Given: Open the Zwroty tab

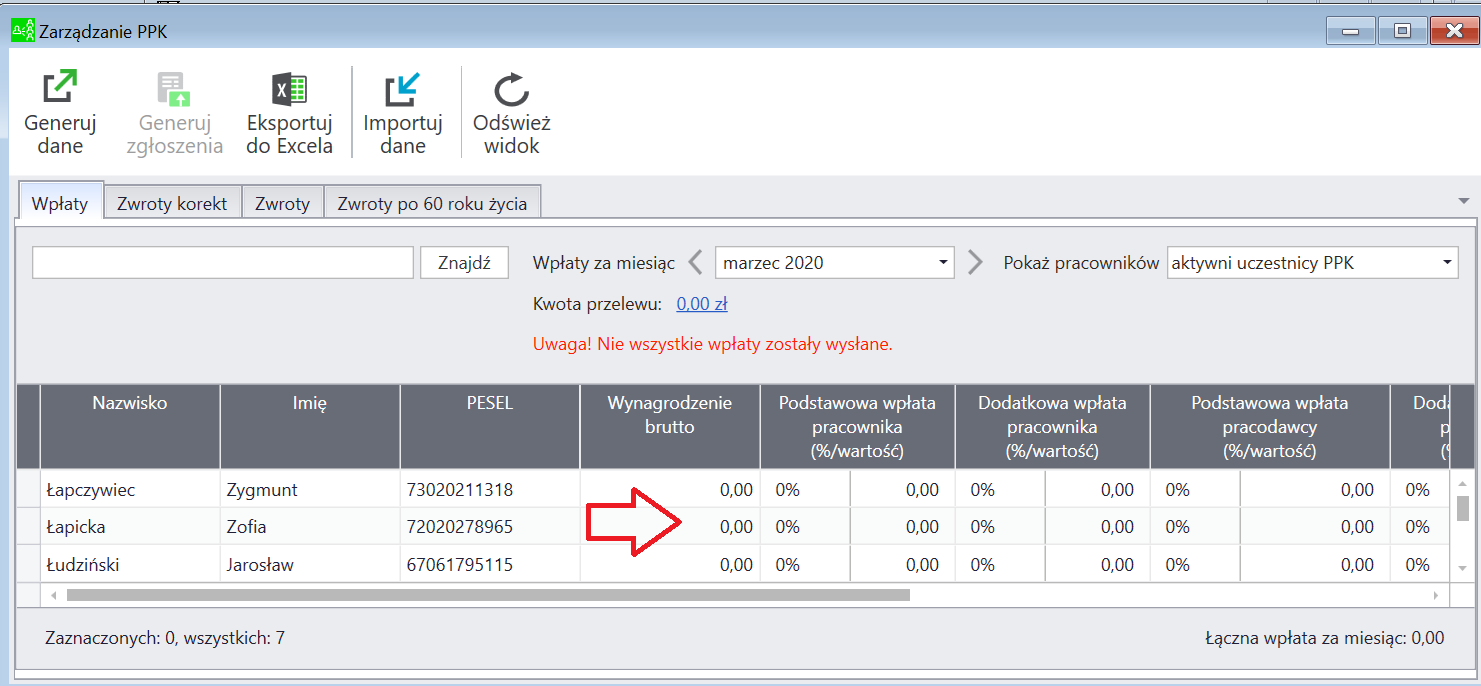Looking at the screenshot, I should tap(282, 204).
